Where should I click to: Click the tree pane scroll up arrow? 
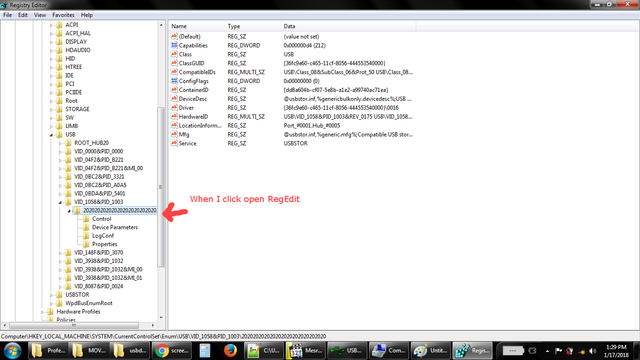click(x=161, y=25)
